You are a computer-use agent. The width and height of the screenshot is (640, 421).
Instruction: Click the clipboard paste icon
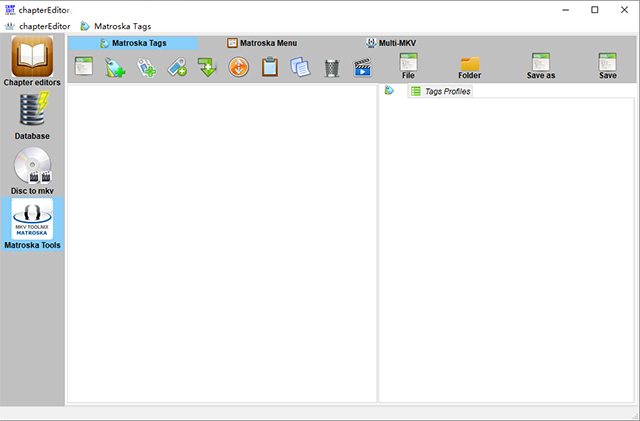[270, 67]
